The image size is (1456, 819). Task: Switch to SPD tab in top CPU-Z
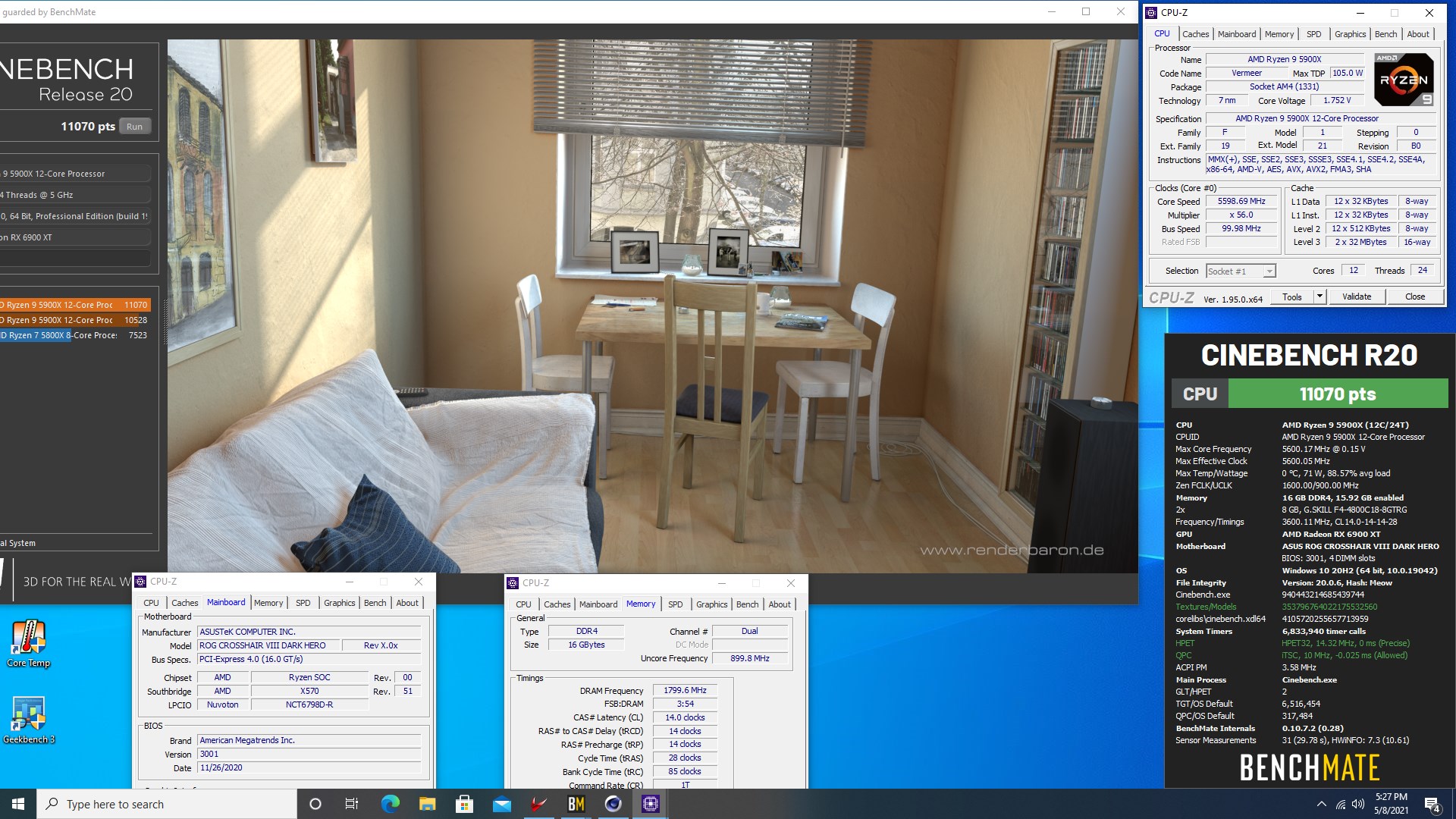[x=1314, y=34]
